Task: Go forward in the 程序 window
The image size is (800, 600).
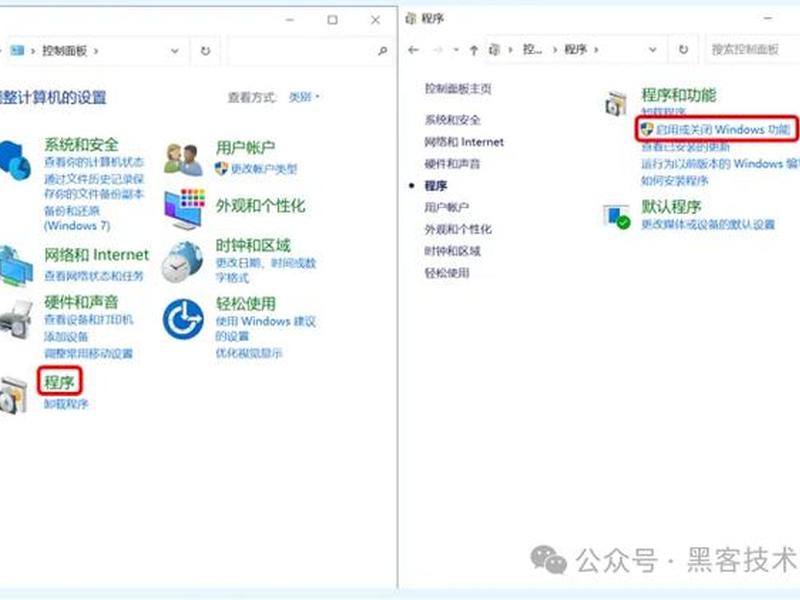Action: (x=437, y=49)
